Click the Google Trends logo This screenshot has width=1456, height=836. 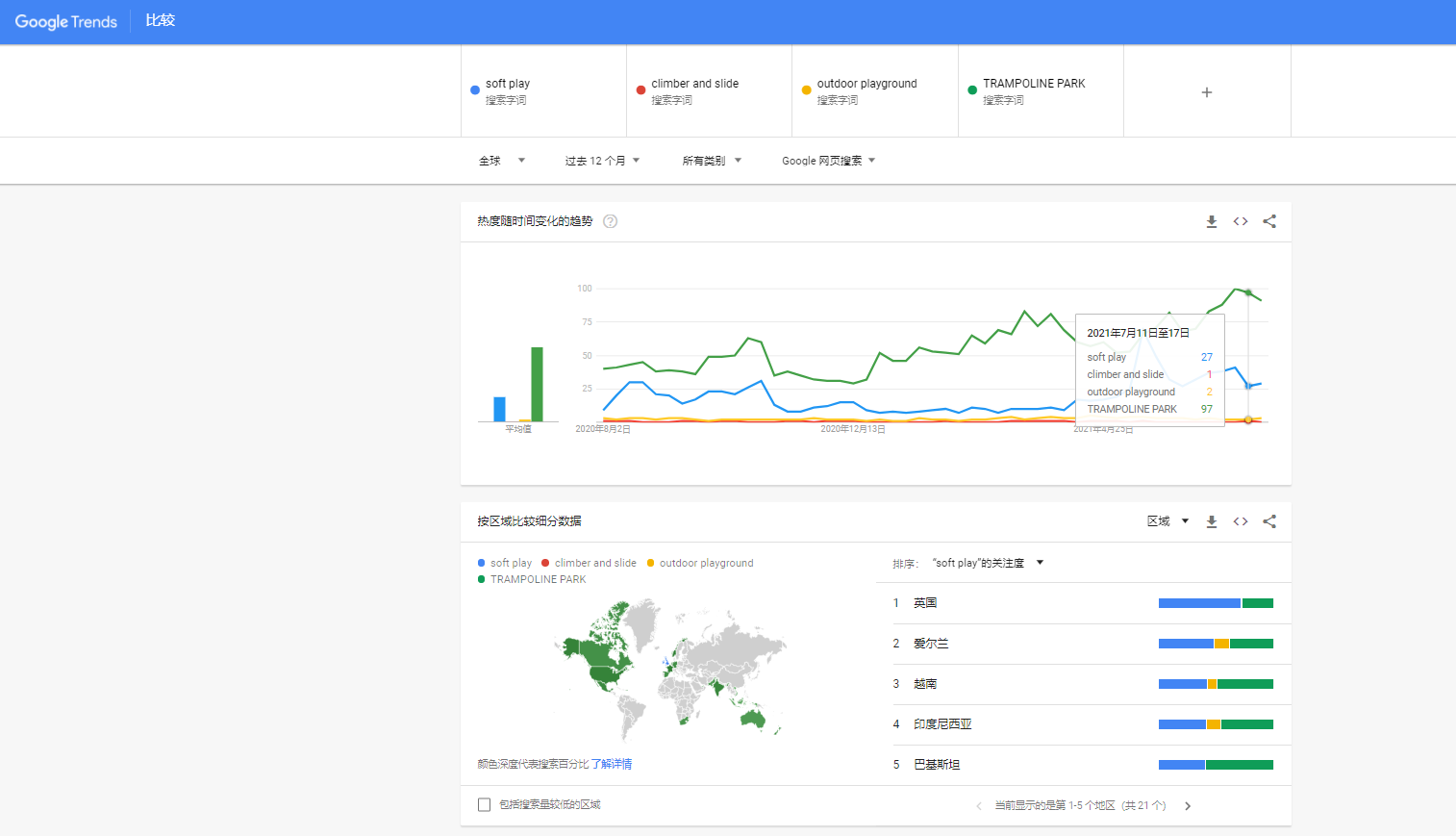pyautogui.click(x=65, y=21)
